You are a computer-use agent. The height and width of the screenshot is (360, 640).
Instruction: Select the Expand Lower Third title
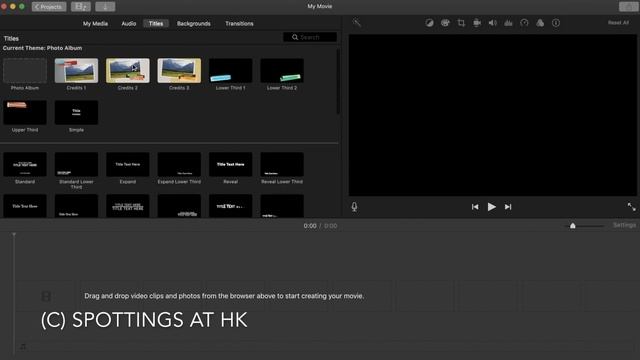click(x=179, y=164)
